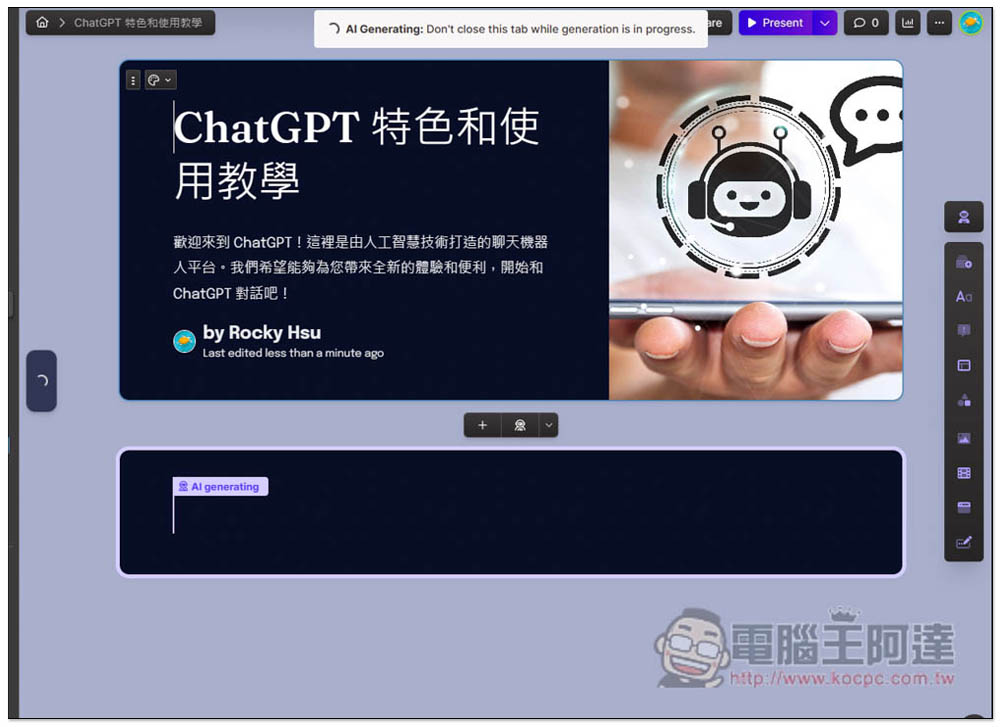Open the video and media embed icon
This screenshot has height=727, width=1000.
pyautogui.click(x=963, y=473)
